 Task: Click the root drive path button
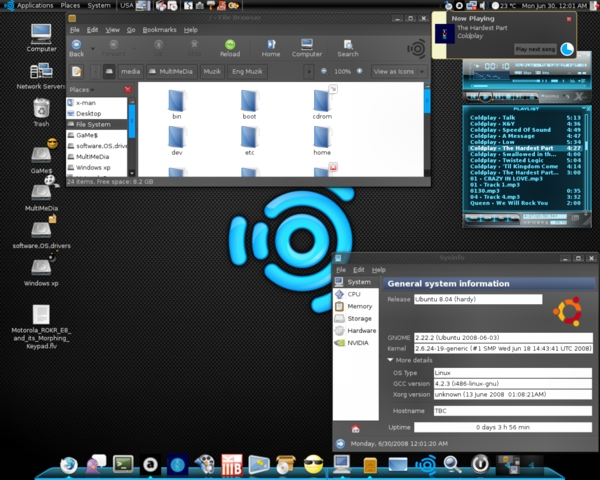coord(109,72)
